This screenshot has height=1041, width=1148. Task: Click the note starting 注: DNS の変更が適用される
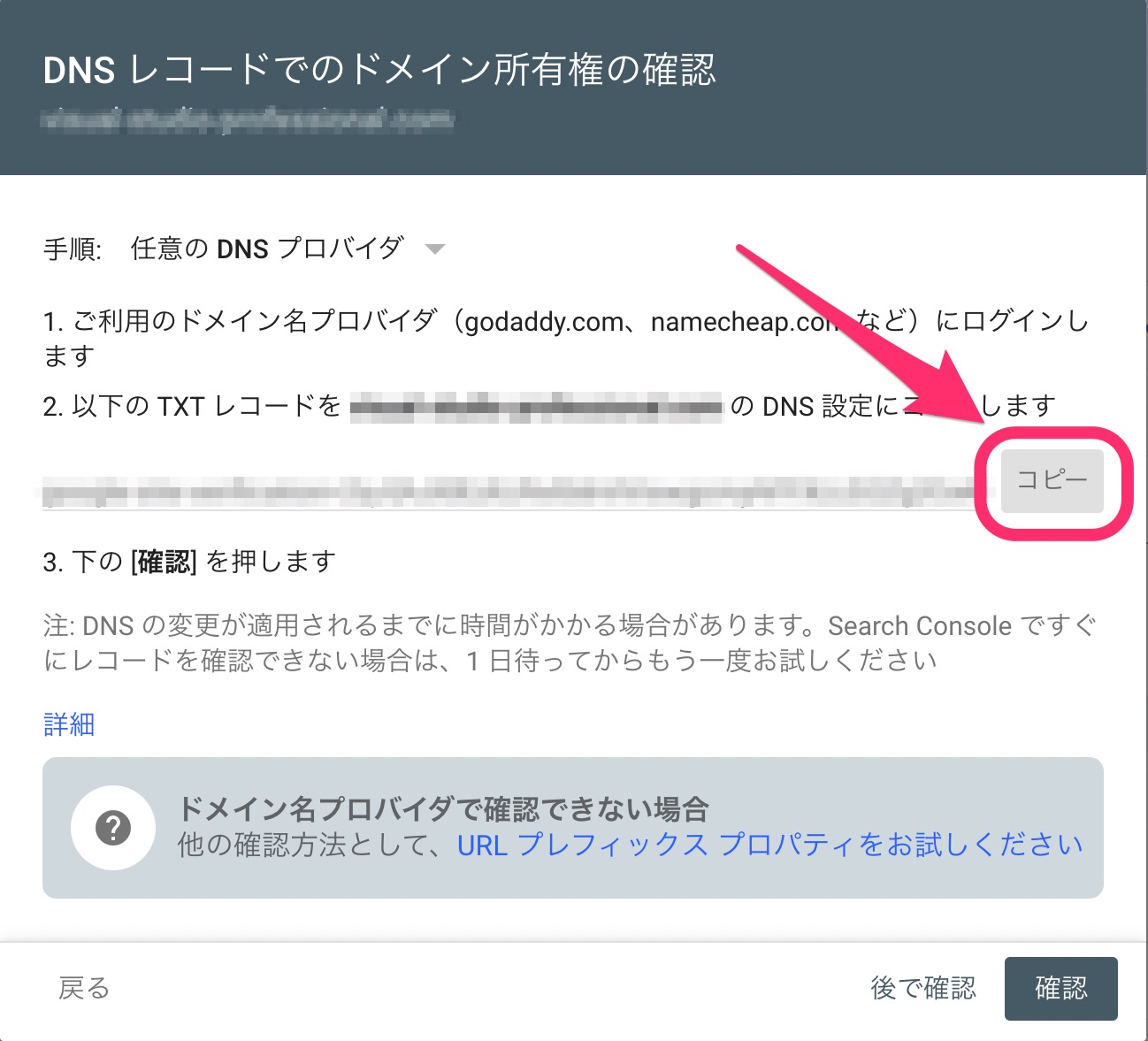pyautogui.click(x=570, y=643)
